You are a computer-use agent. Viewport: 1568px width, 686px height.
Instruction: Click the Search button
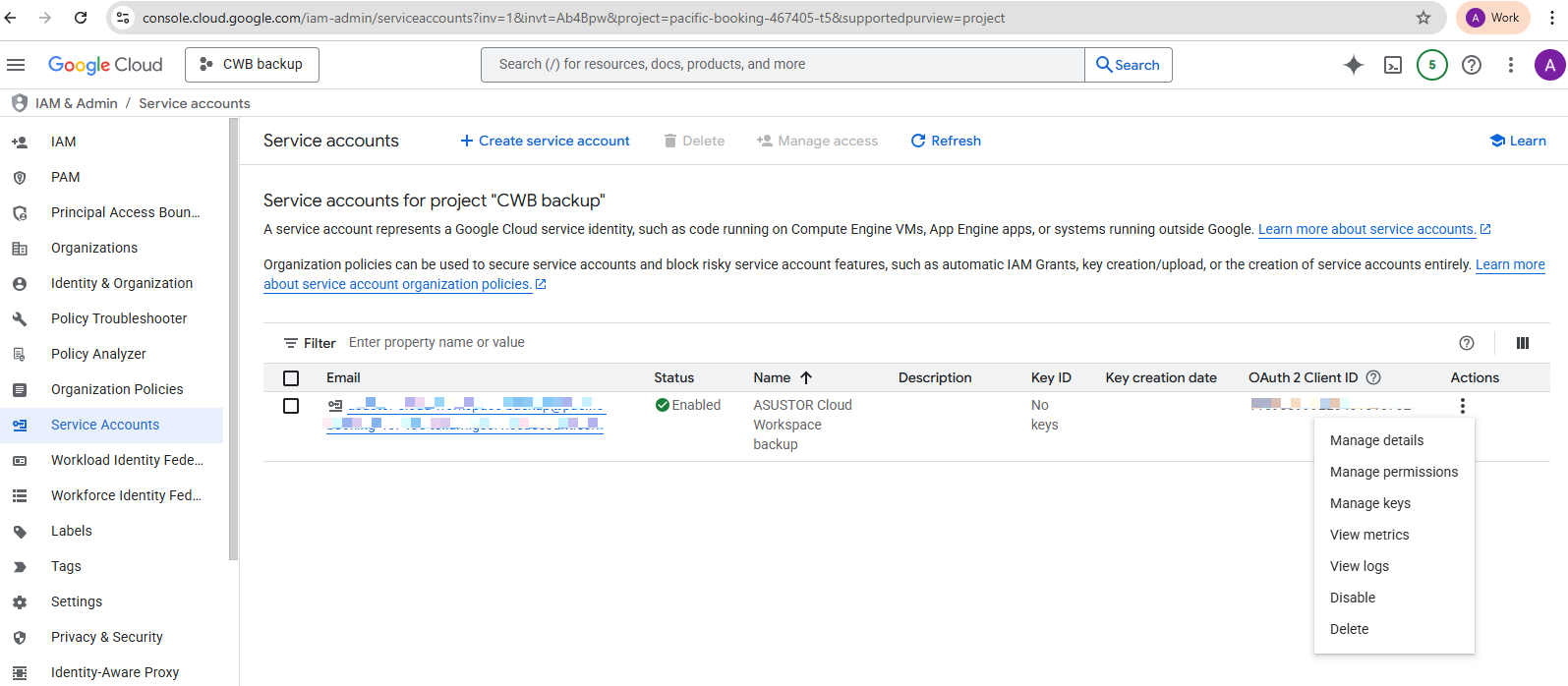click(x=1129, y=65)
